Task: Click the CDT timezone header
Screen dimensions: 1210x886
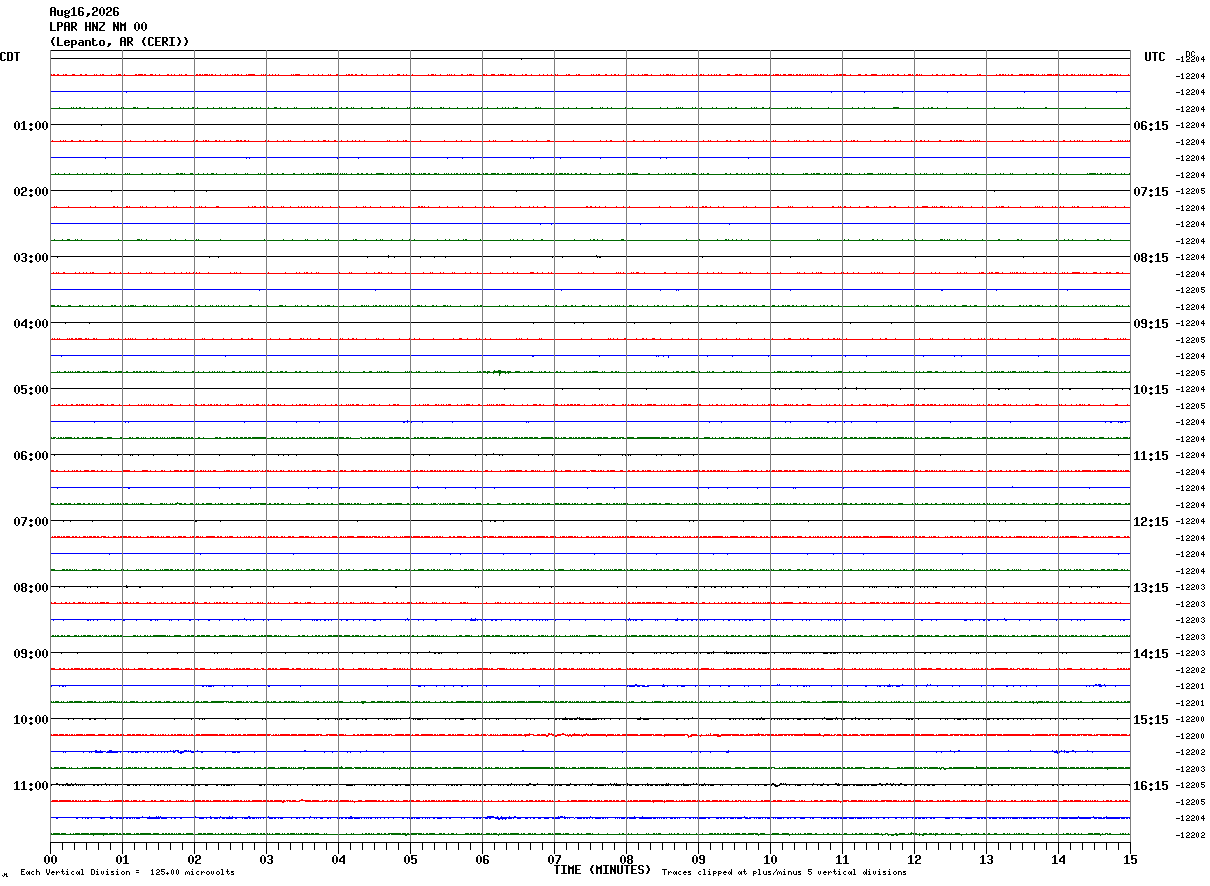Action: [10, 57]
